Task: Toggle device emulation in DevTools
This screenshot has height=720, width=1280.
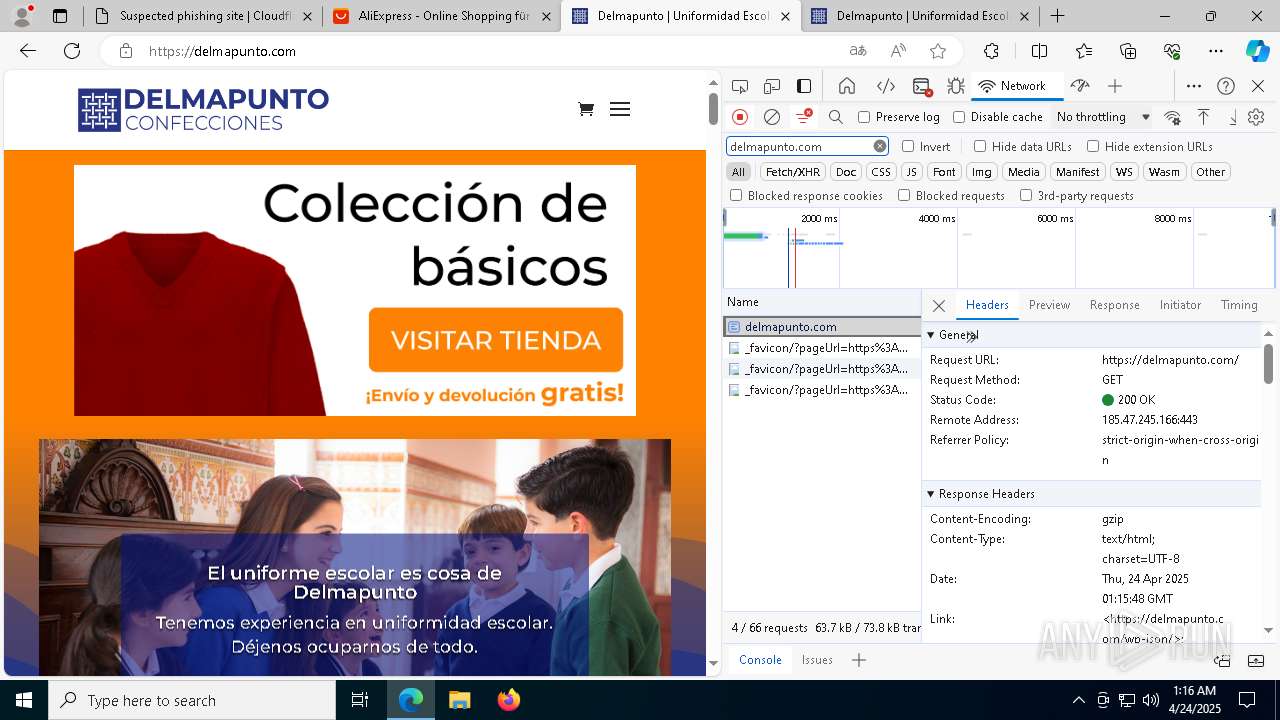Action: pyautogui.click(x=772, y=86)
